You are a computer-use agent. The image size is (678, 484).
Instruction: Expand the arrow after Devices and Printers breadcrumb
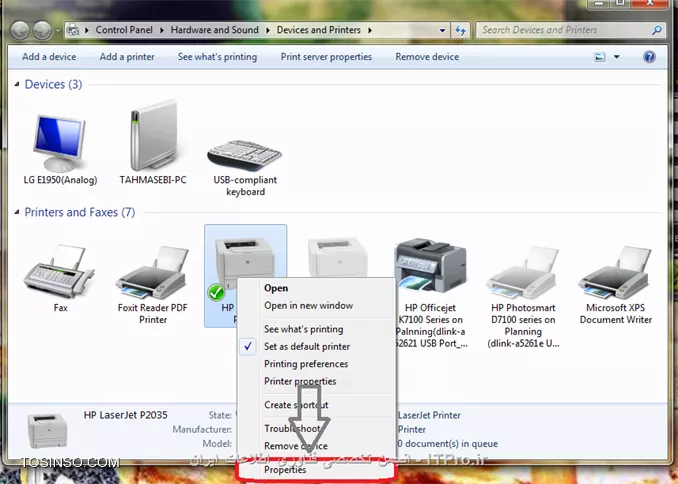[x=370, y=30]
